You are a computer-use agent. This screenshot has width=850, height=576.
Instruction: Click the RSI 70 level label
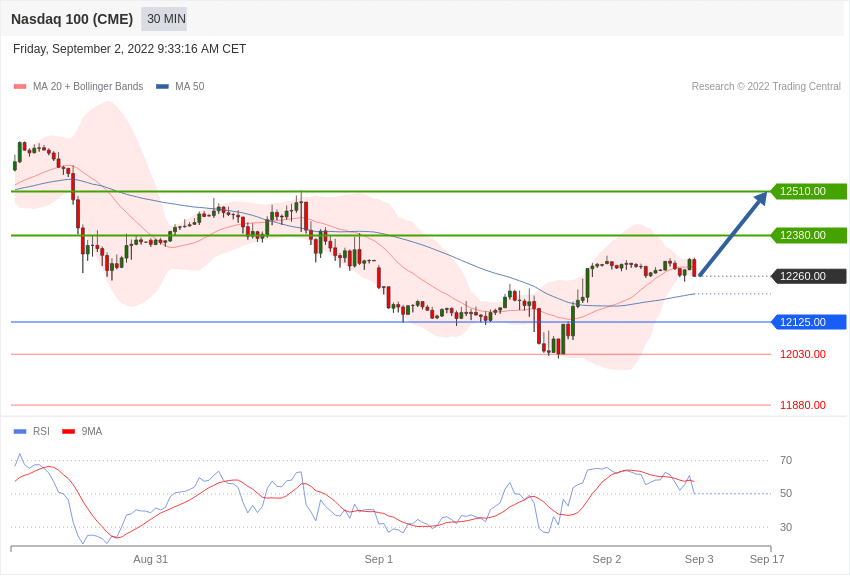785,461
